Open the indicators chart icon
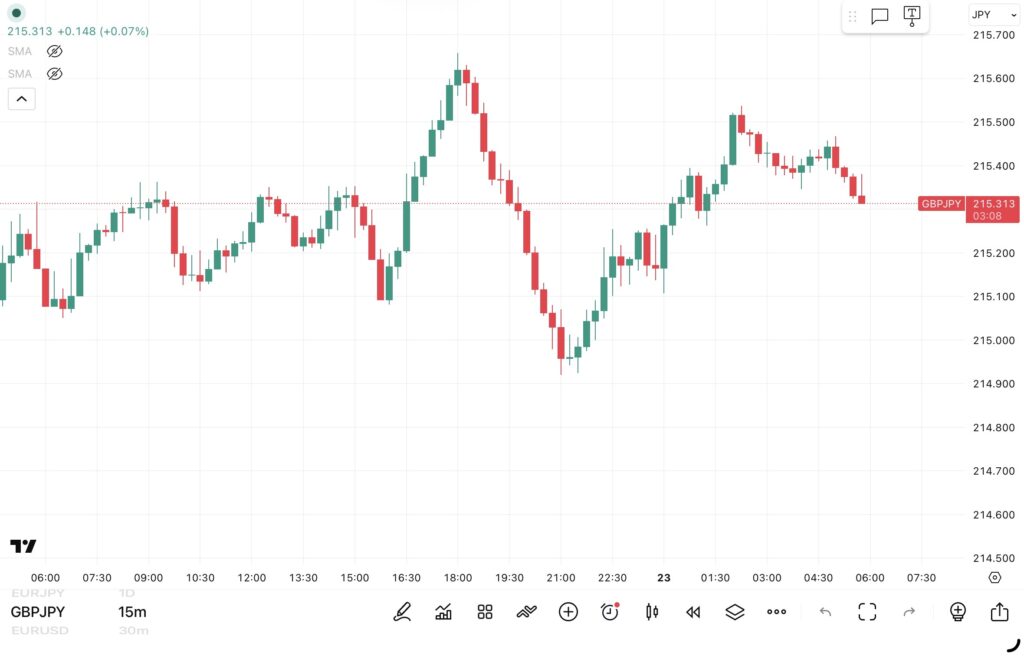1024x656 pixels. (444, 611)
